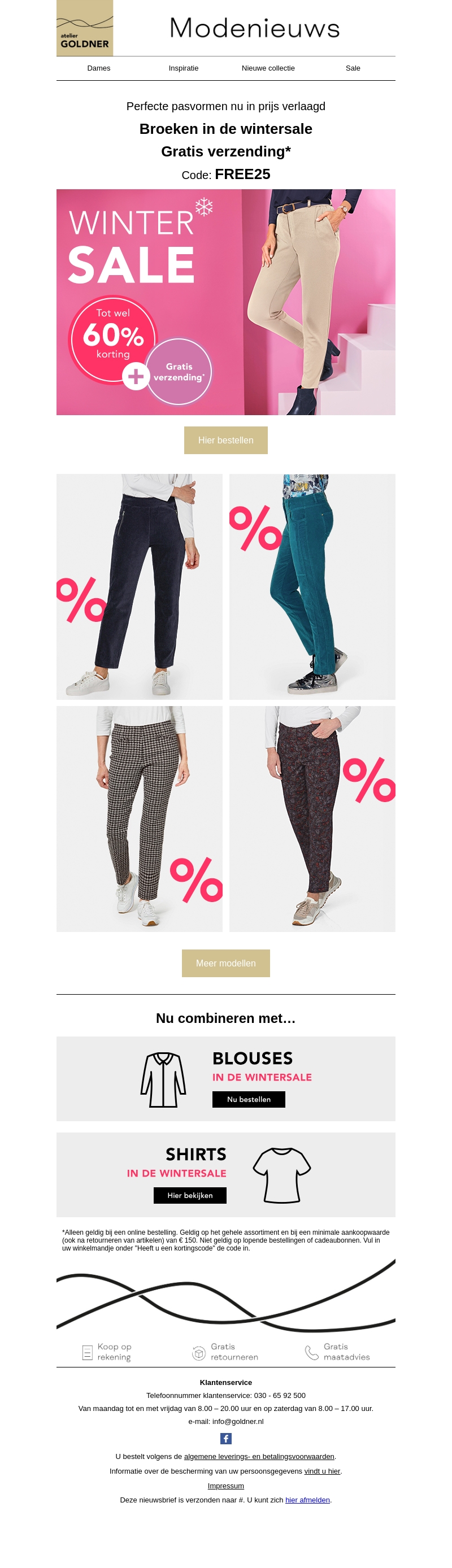Select the Sale navigation item
Screen dimensions: 452x1568
353,68
